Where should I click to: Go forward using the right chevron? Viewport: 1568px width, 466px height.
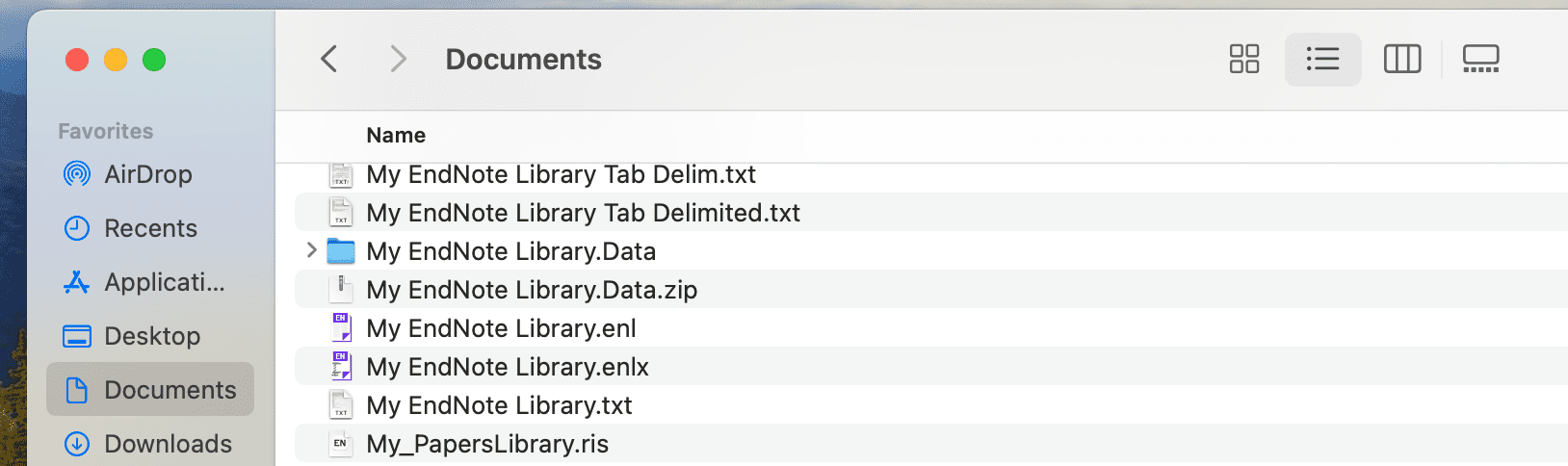[398, 59]
